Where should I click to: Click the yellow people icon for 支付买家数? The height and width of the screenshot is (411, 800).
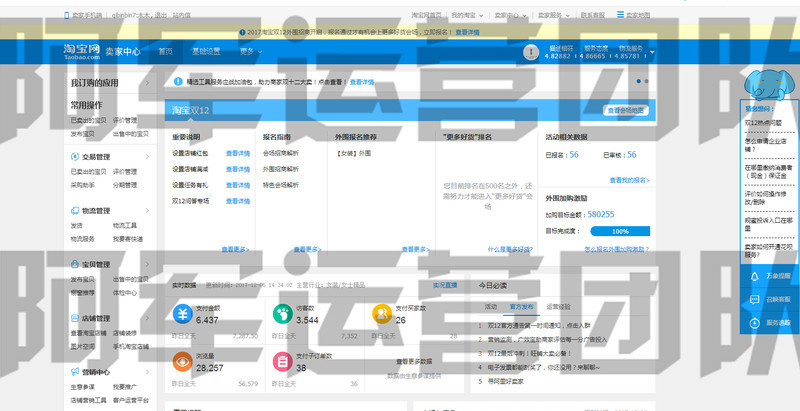coord(382,314)
